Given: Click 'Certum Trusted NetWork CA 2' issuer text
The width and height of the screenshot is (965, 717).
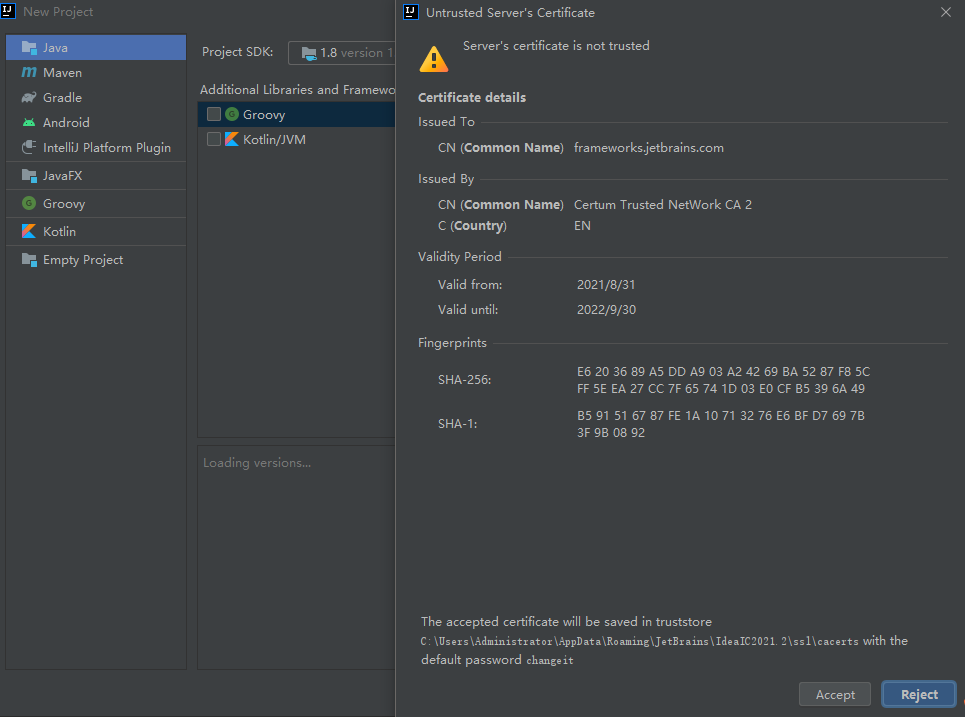Looking at the screenshot, I should click(x=663, y=204).
